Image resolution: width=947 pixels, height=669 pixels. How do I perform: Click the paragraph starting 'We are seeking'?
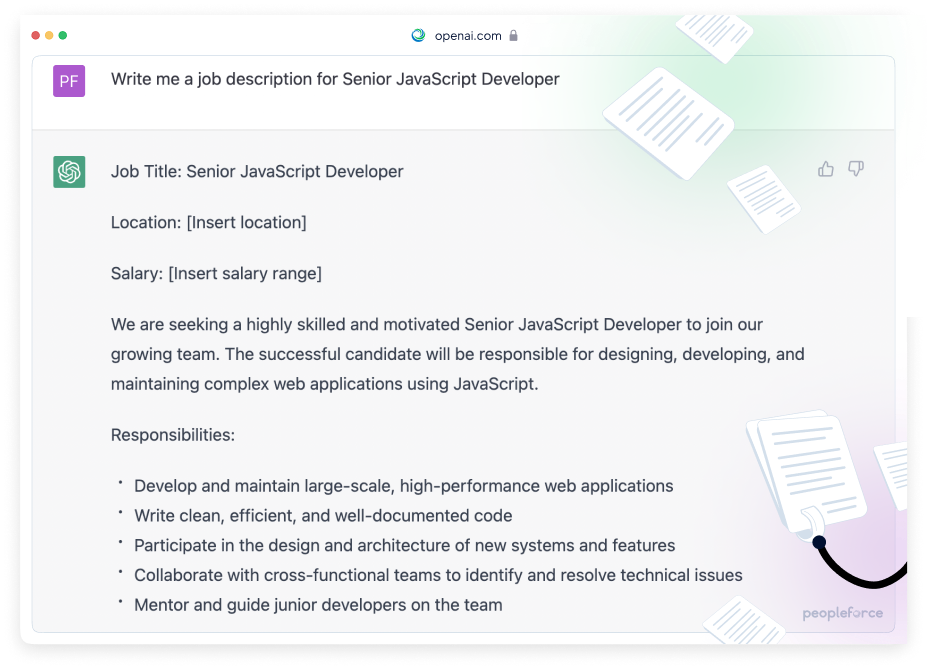coord(458,354)
